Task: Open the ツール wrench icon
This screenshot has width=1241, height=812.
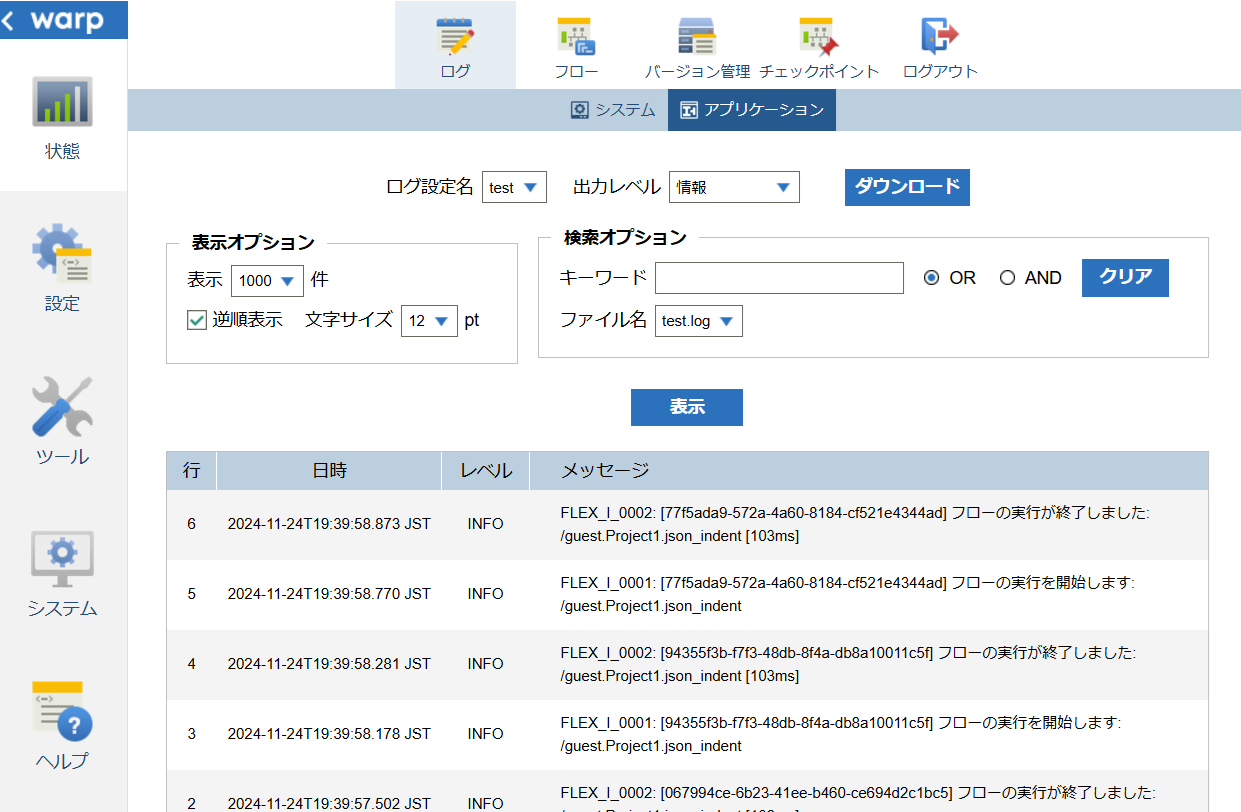Action: pyautogui.click(x=62, y=406)
